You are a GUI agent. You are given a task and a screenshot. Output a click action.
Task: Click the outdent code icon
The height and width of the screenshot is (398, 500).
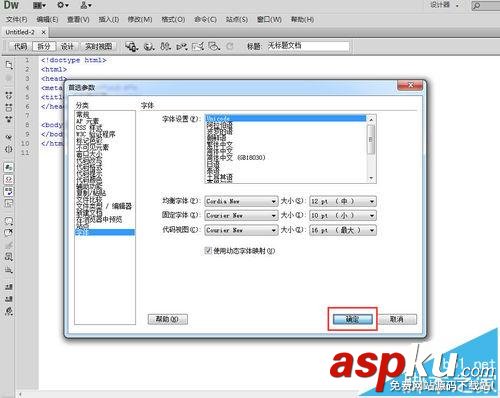click(9, 299)
